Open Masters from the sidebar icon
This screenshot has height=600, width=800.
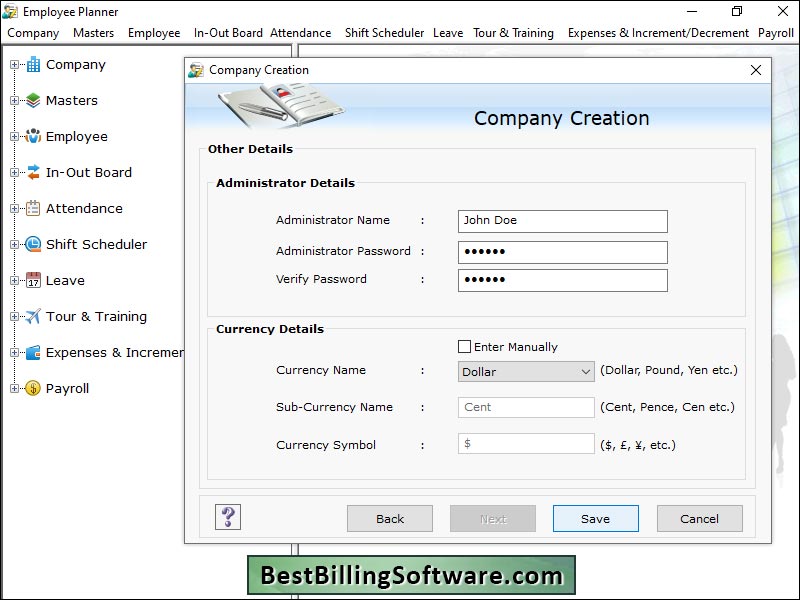(x=33, y=100)
